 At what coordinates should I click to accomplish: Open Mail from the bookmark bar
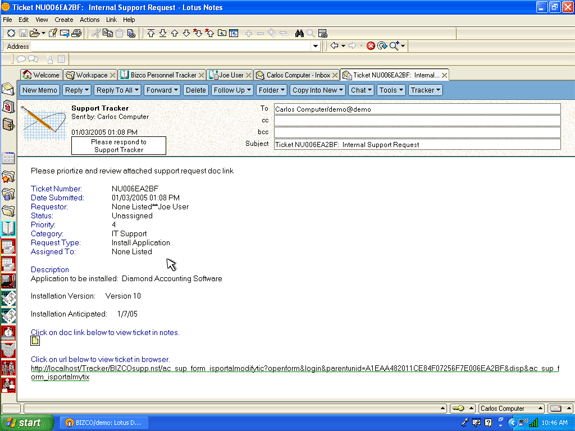click(8, 90)
